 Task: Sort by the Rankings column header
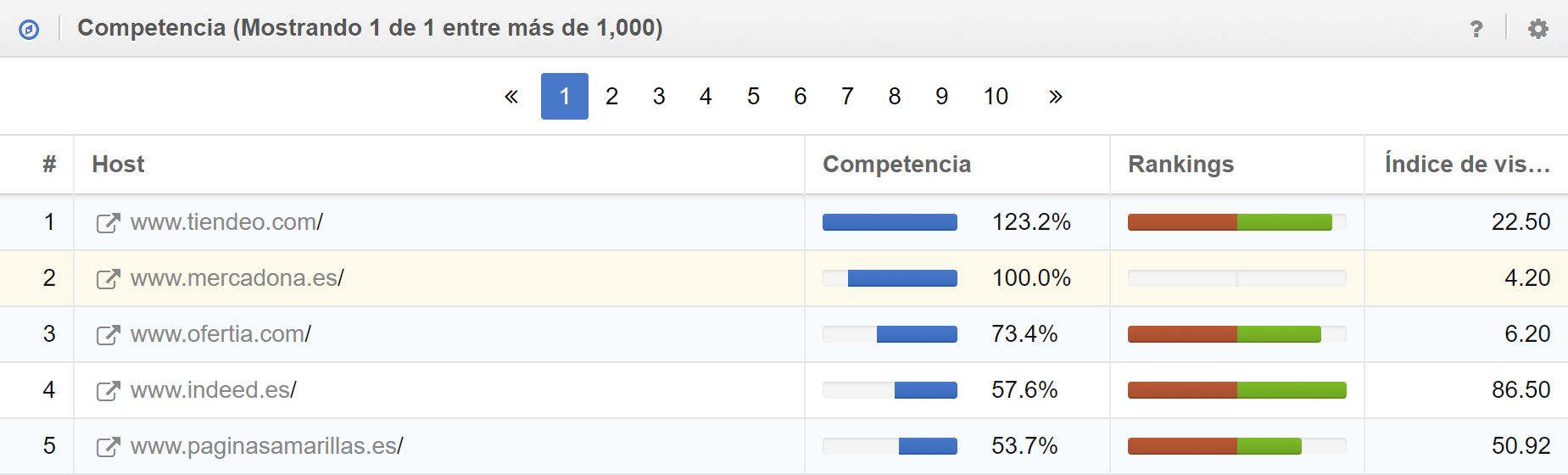tap(1180, 165)
